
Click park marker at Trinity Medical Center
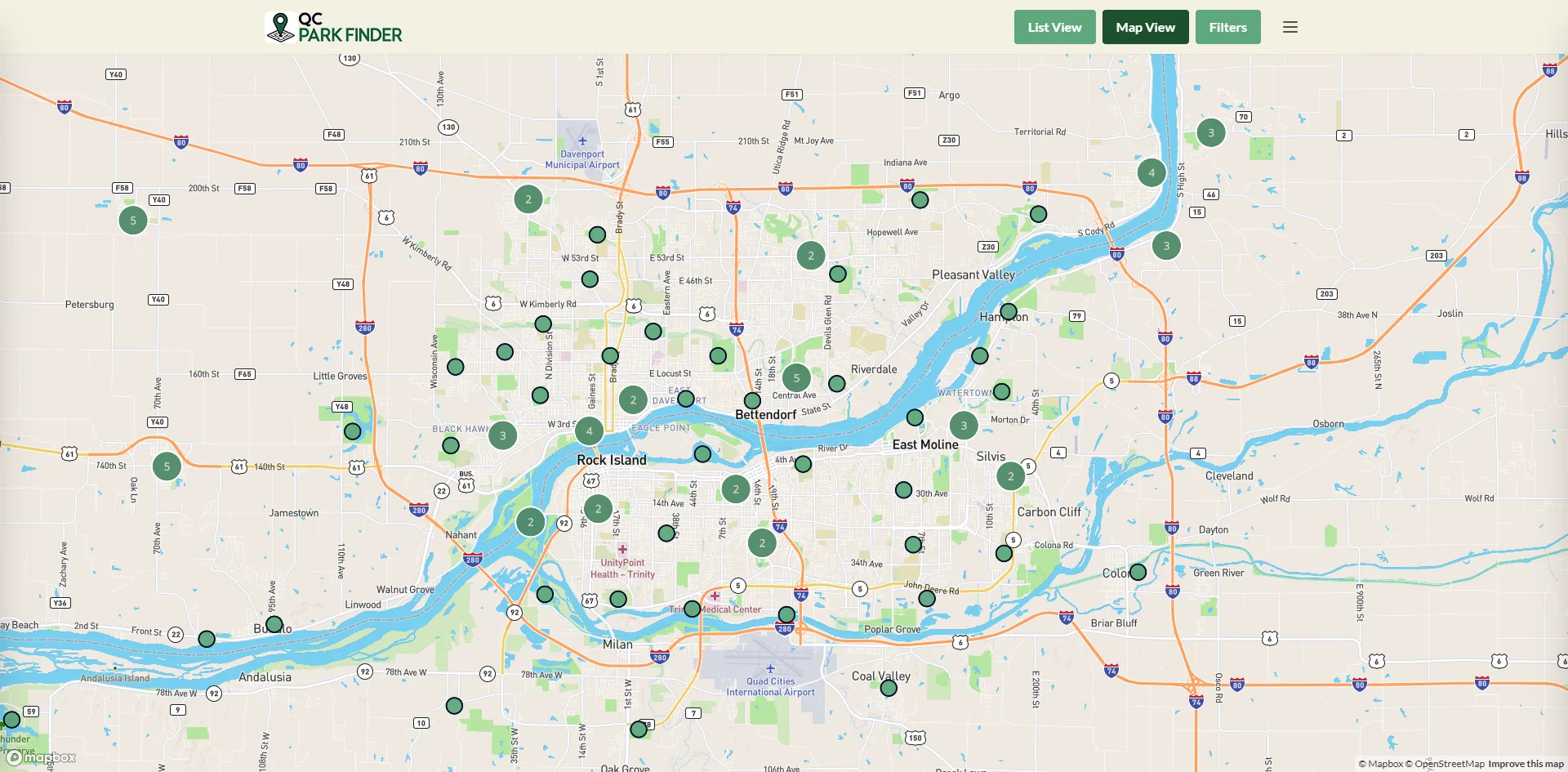[x=692, y=609]
